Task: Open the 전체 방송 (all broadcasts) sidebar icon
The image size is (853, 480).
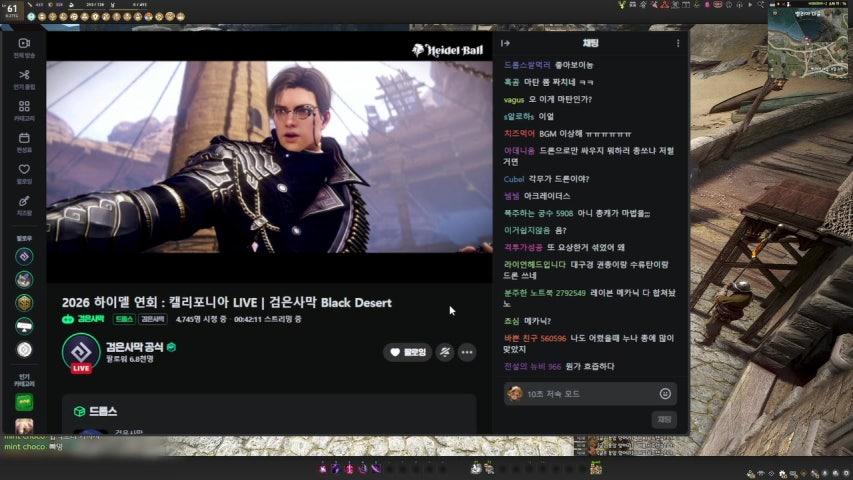Action: coord(24,47)
